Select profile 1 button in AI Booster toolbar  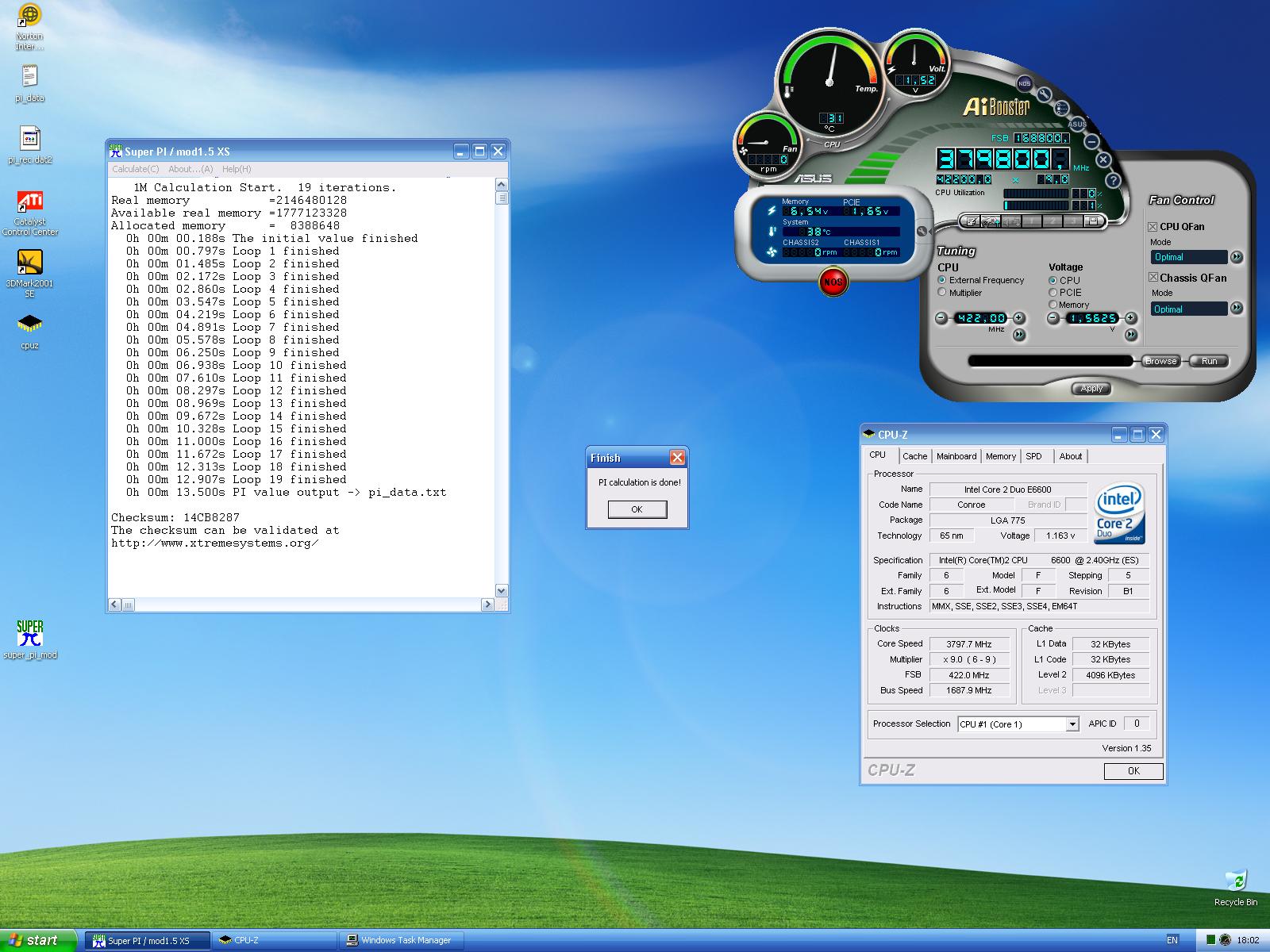[x=1032, y=221]
